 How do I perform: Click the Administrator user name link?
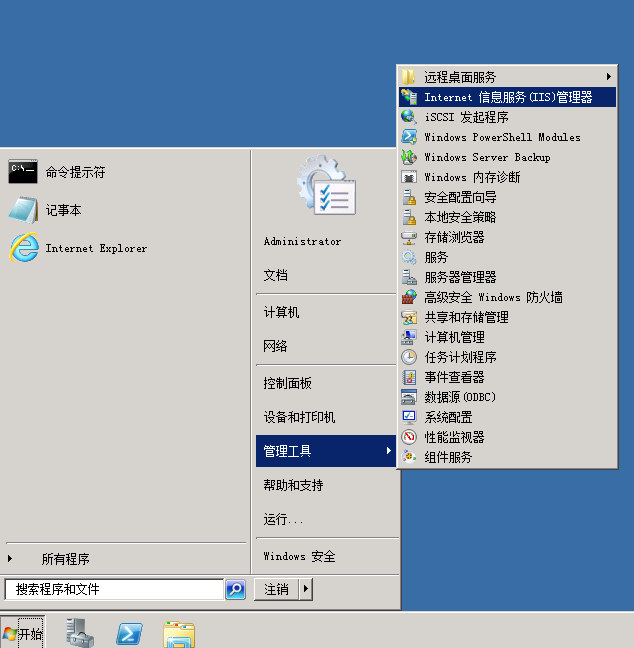point(303,241)
